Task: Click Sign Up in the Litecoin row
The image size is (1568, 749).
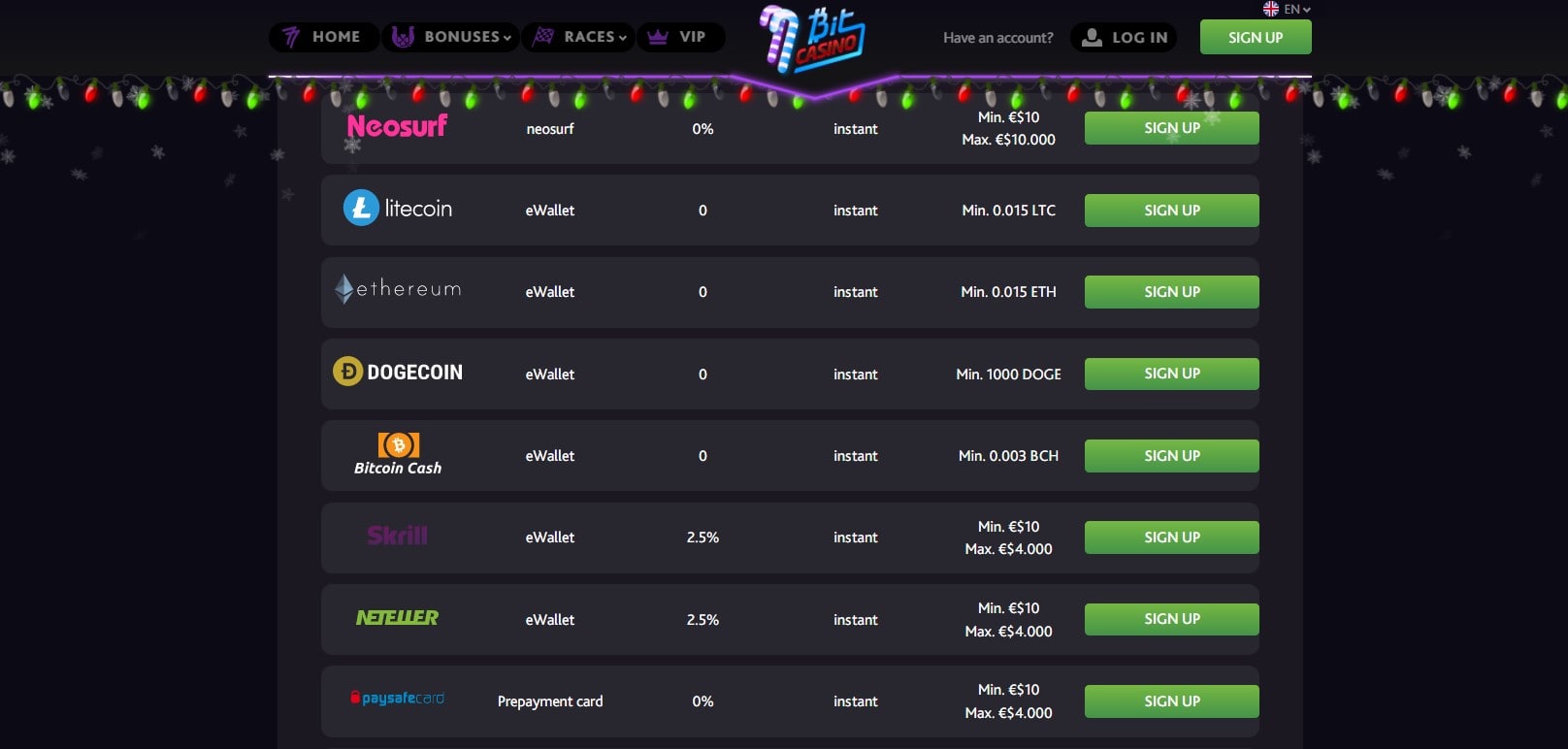Action: (1171, 210)
